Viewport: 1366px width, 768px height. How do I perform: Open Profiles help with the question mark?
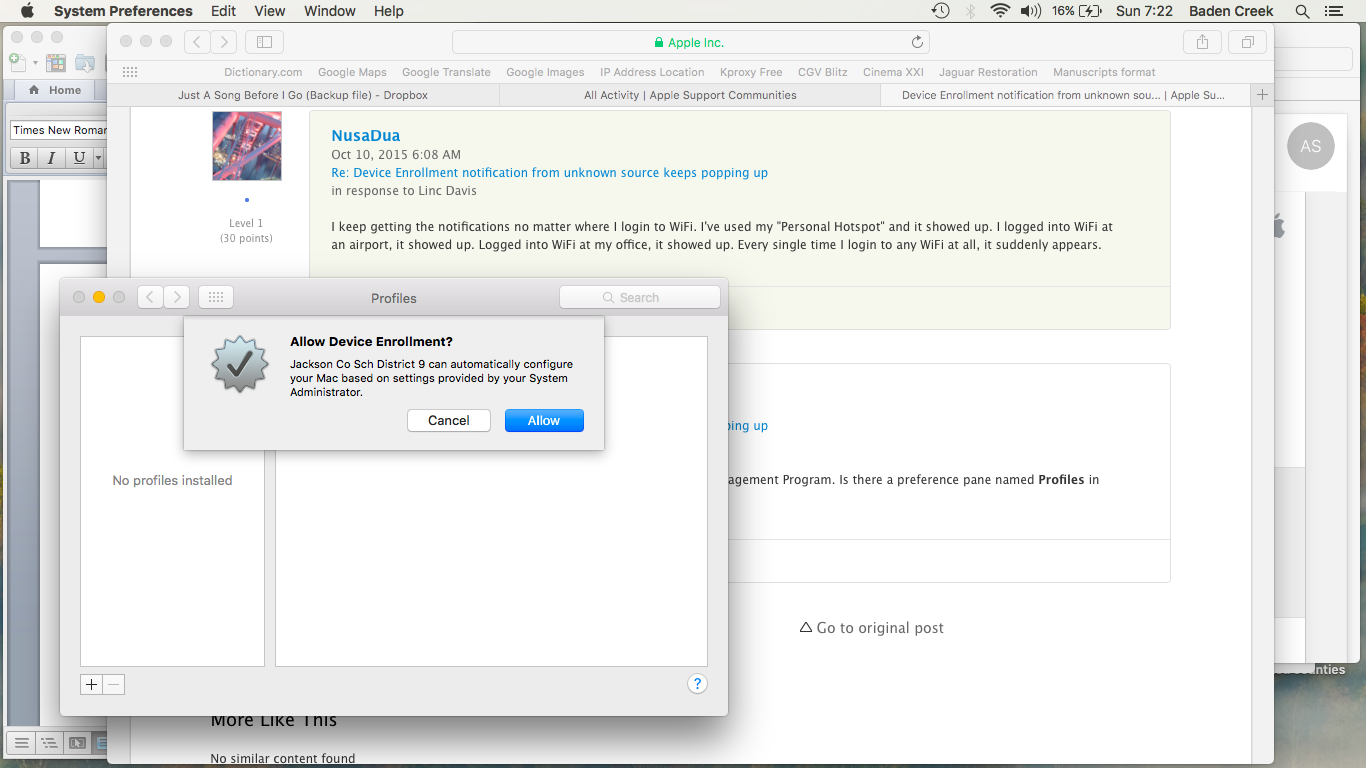tap(698, 684)
